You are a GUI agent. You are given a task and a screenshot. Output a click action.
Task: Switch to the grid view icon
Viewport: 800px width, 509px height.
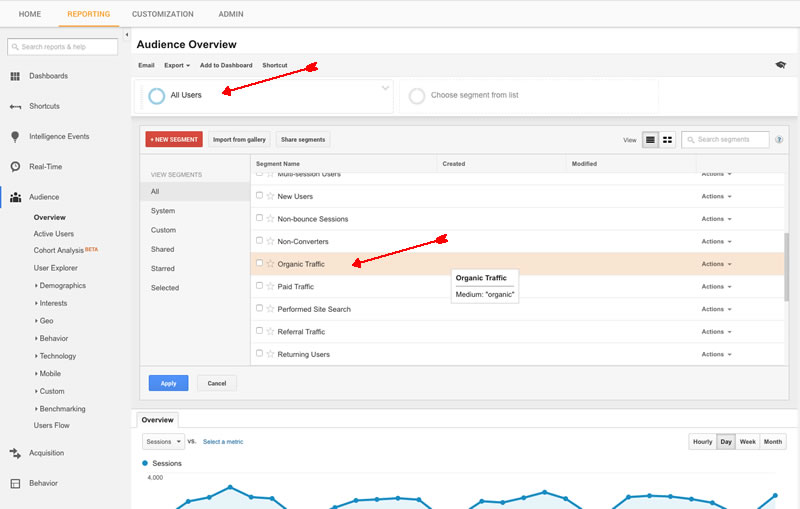pos(667,140)
